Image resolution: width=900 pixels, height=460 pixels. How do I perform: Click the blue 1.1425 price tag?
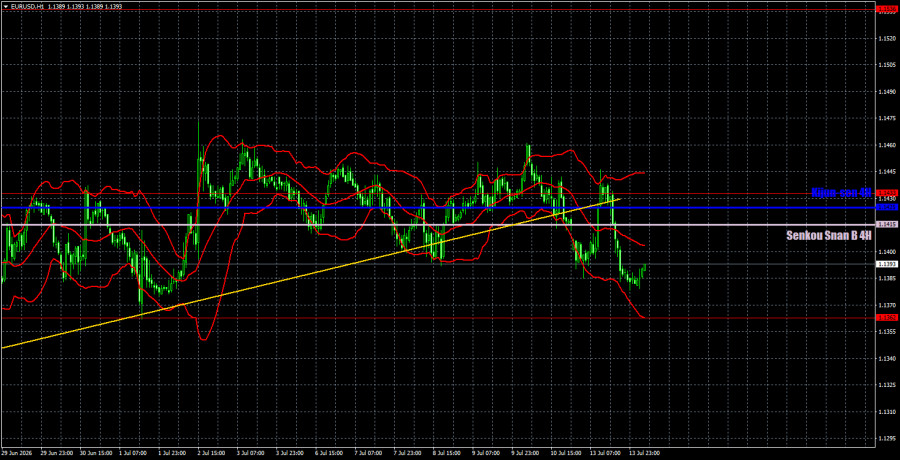(887, 207)
